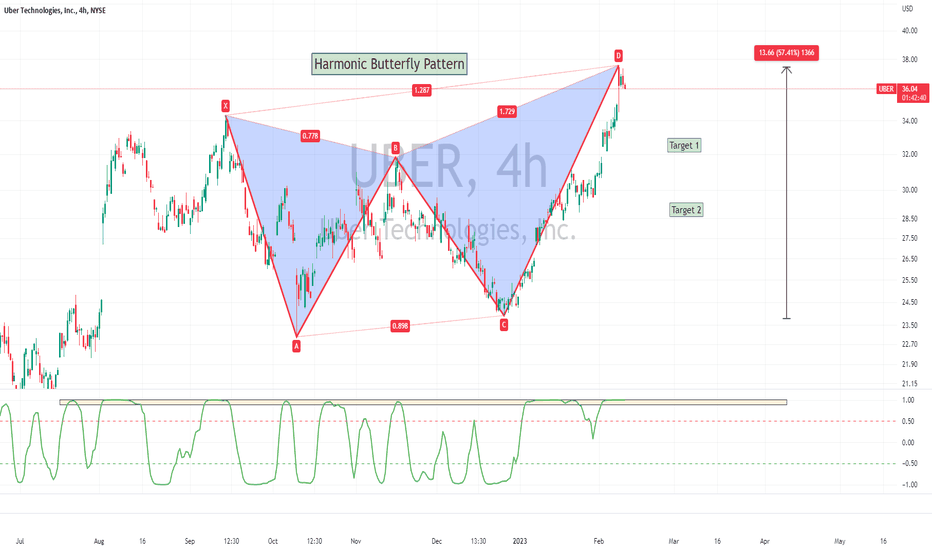This screenshot has height=550, width=932.
Task: Click the Target 1 label
Action: [684, 145]
